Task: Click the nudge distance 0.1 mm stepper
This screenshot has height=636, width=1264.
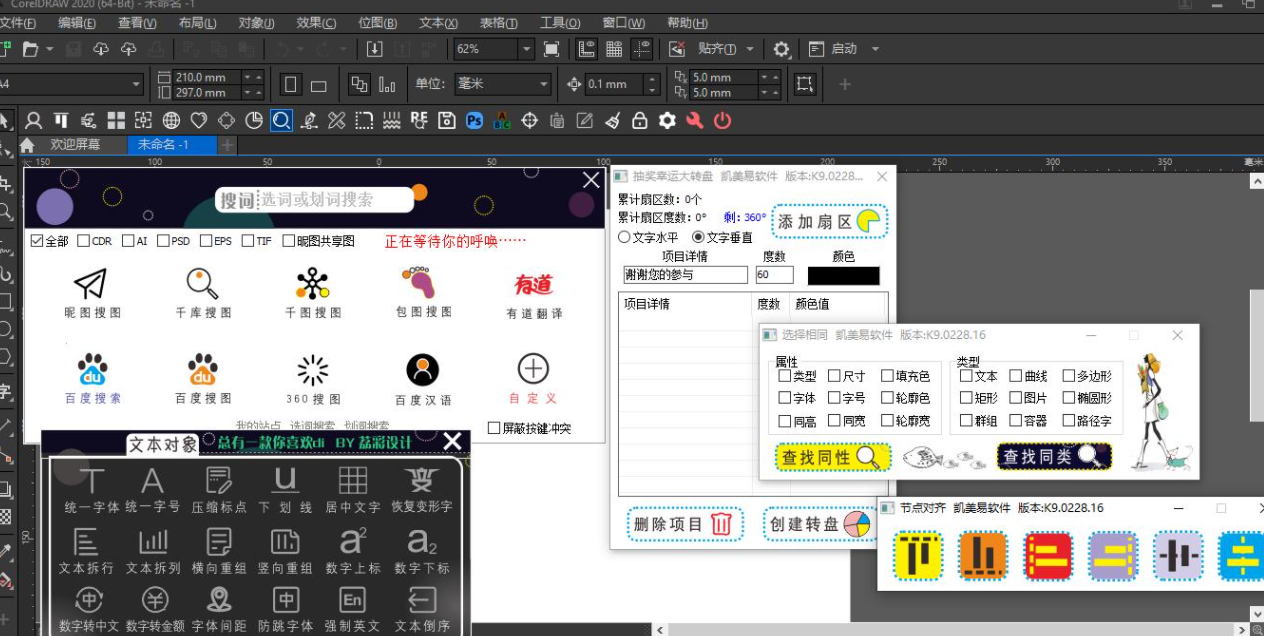Action: point(653,85)
